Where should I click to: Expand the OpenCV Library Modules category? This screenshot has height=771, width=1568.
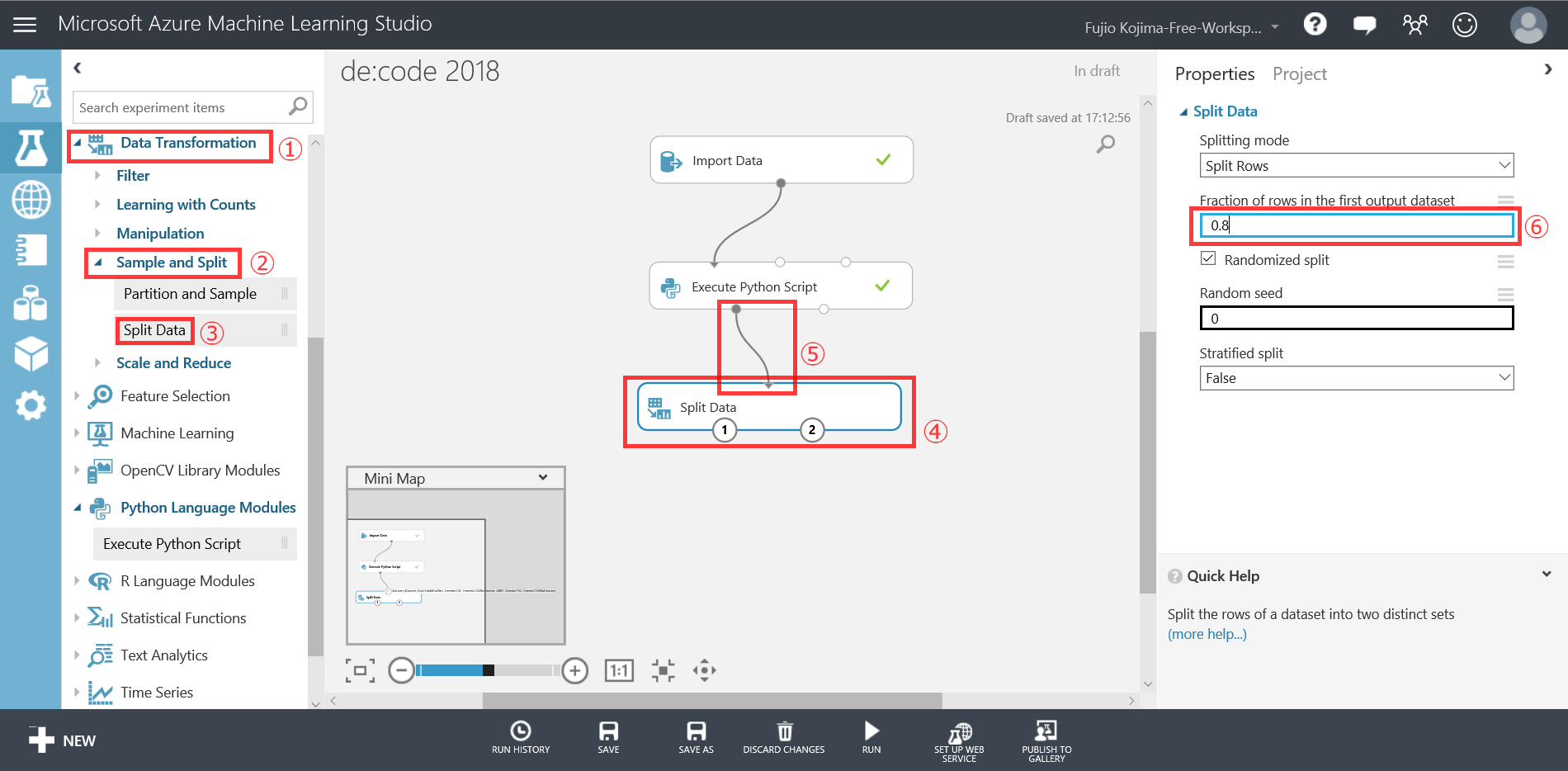[x=77, y=470]
